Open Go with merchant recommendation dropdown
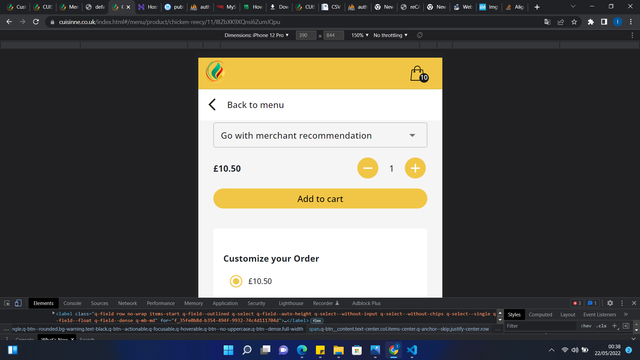Viewport: 640px width, 360px height. pyautogui.click(x=320, y=135)
